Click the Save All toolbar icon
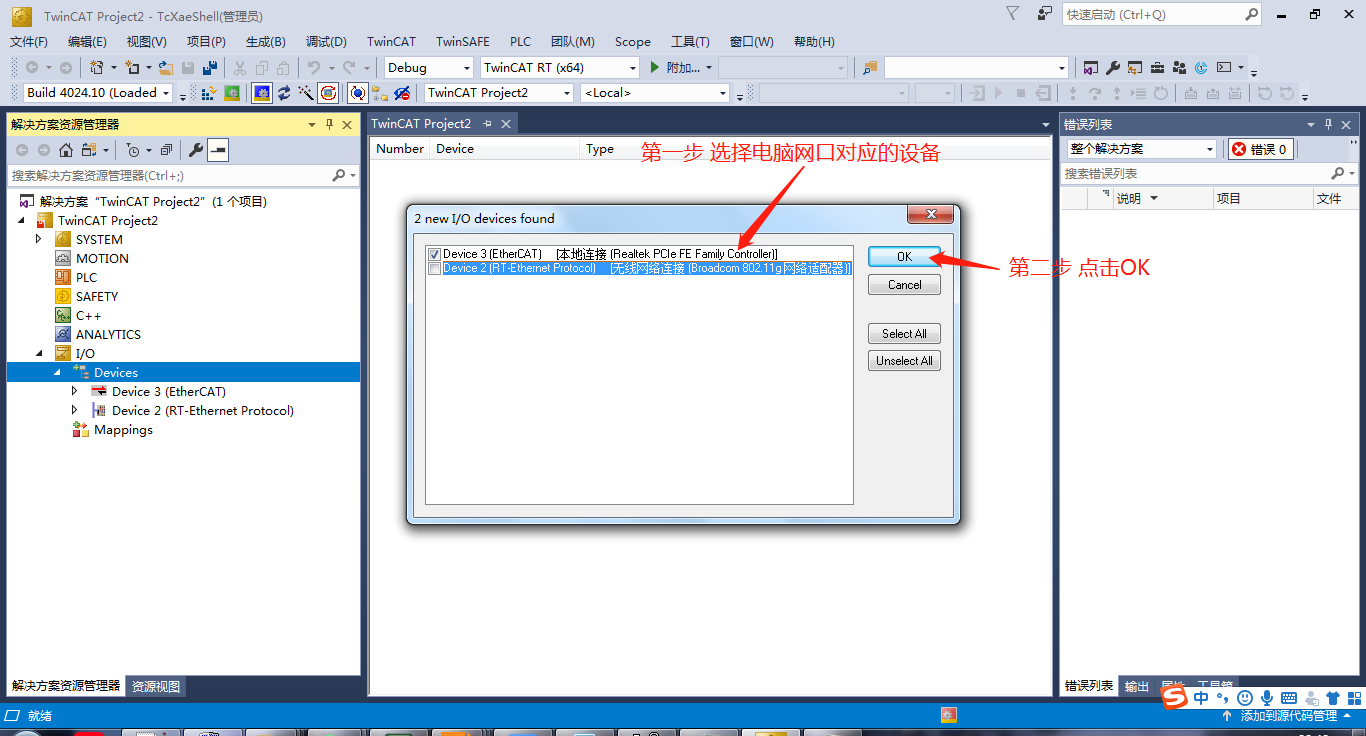Screen dimensions: 1366x736 (210, 68)
